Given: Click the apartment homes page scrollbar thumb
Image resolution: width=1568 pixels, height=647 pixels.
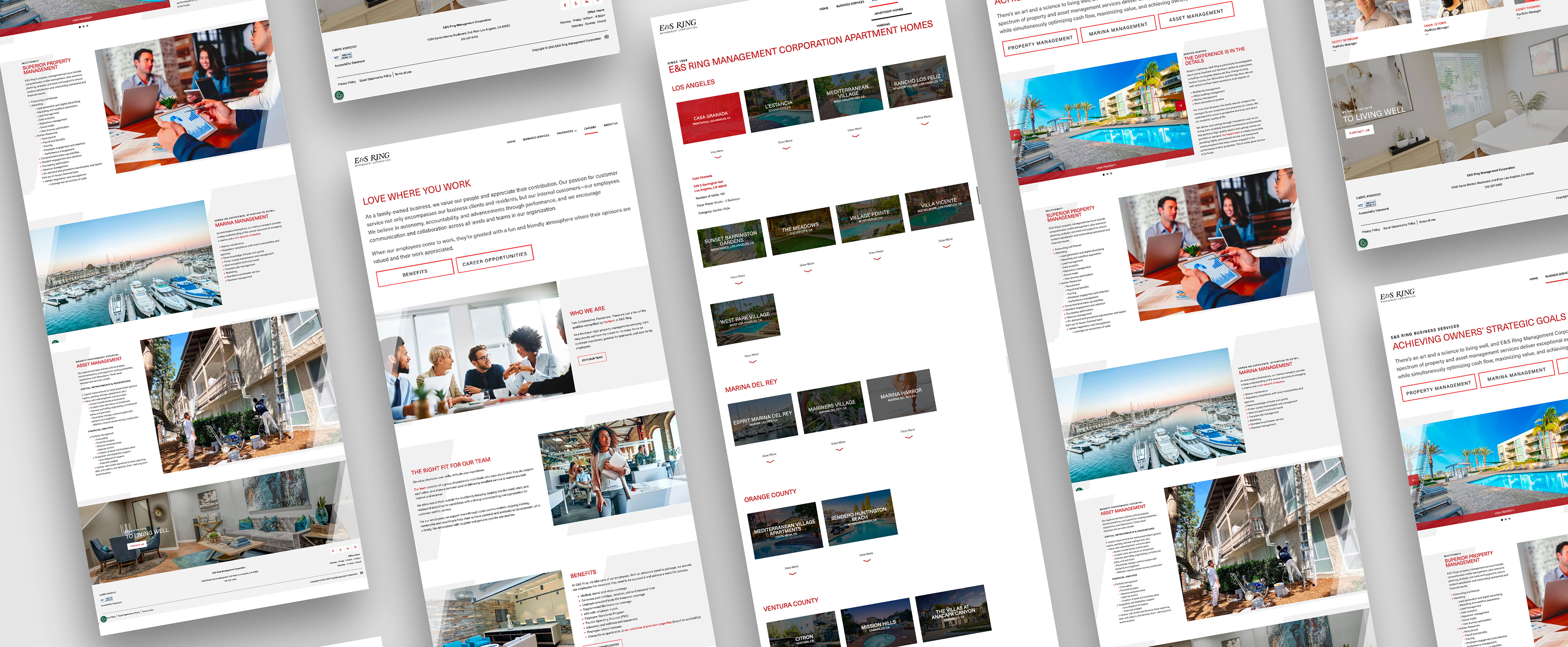Looking at the screenshot, I should click(978, 195).
